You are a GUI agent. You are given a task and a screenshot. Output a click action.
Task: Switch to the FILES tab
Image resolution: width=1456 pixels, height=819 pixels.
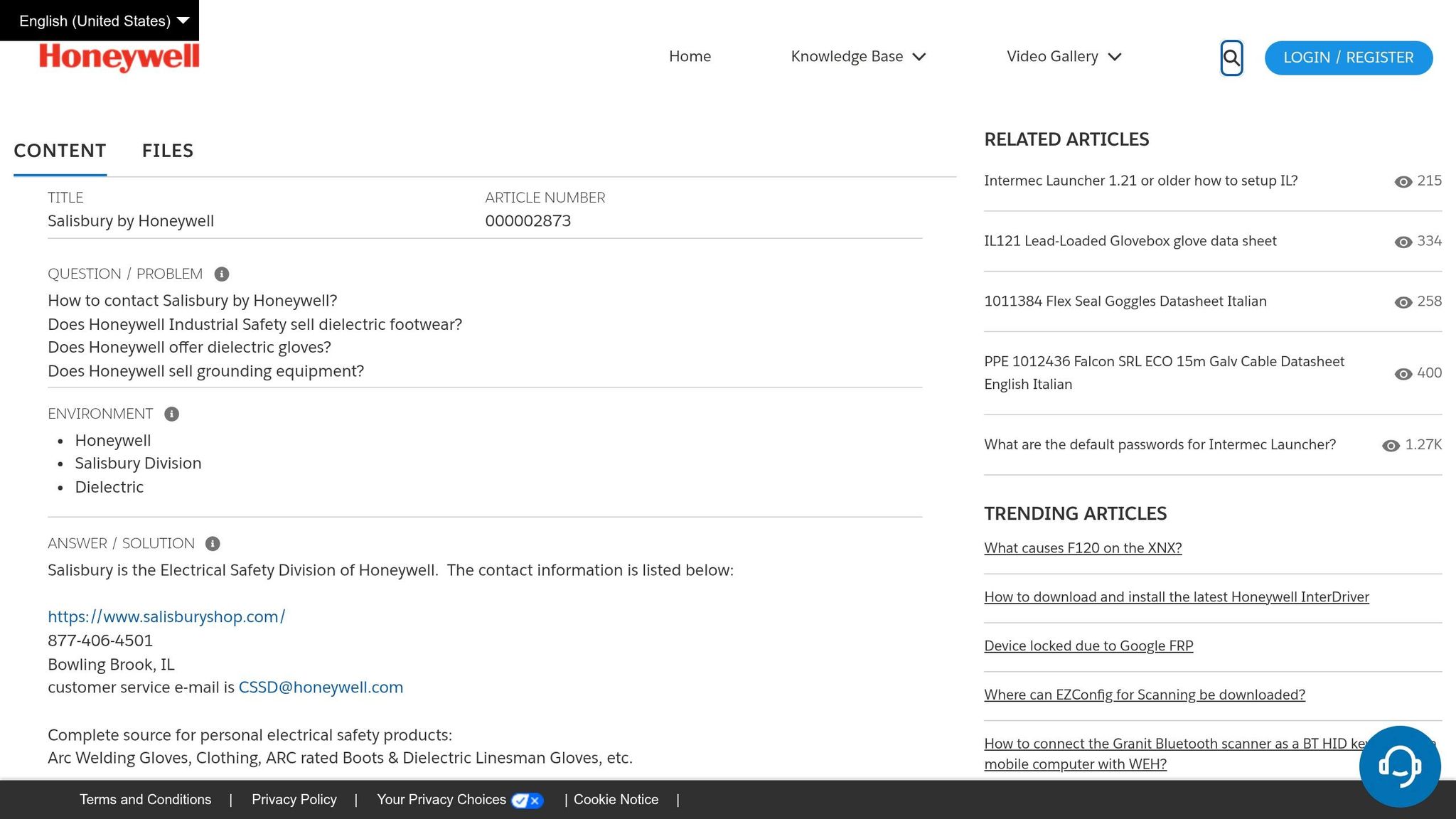click(x=168, y=151)
